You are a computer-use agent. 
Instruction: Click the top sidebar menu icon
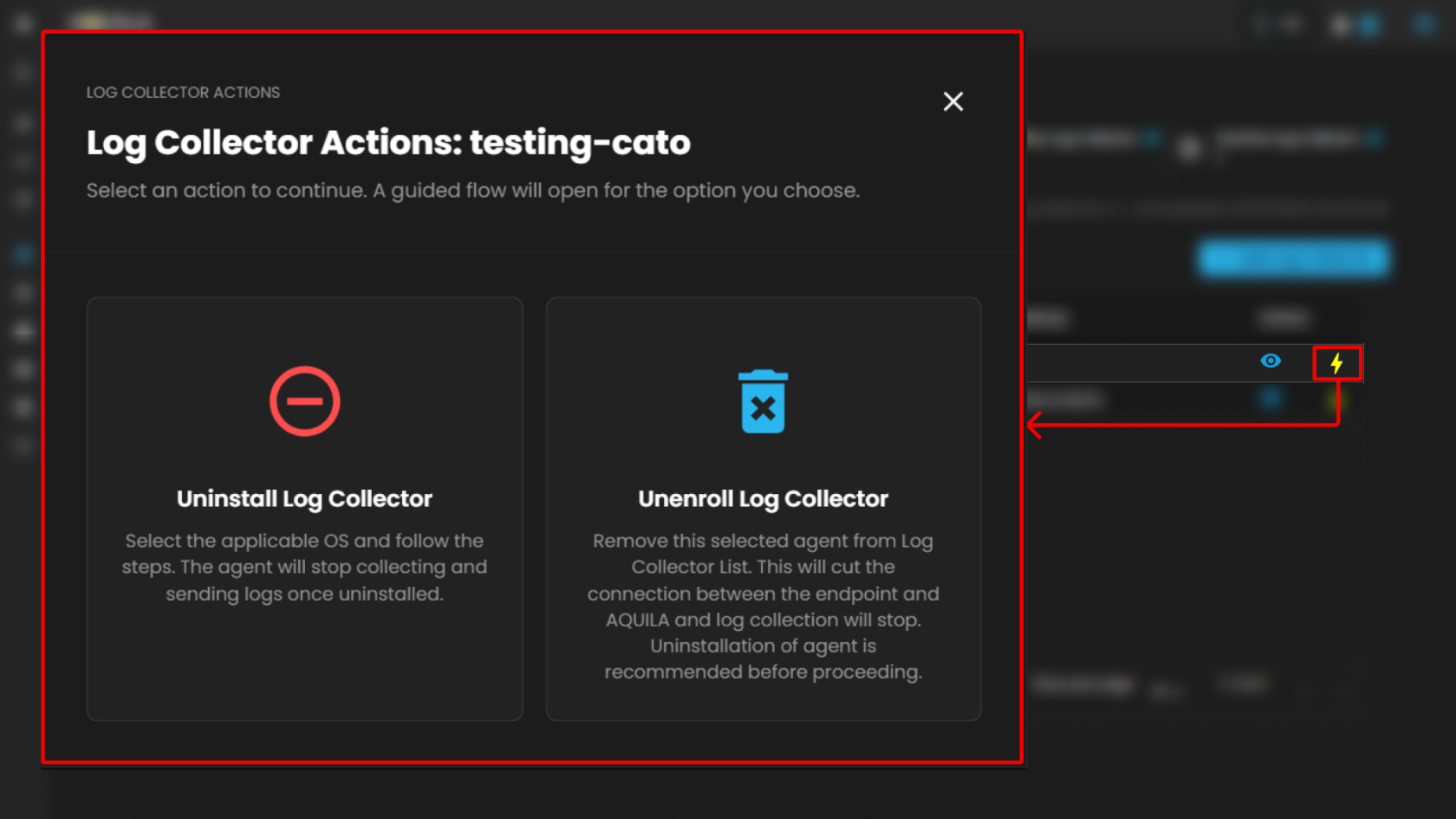[23, 23]
